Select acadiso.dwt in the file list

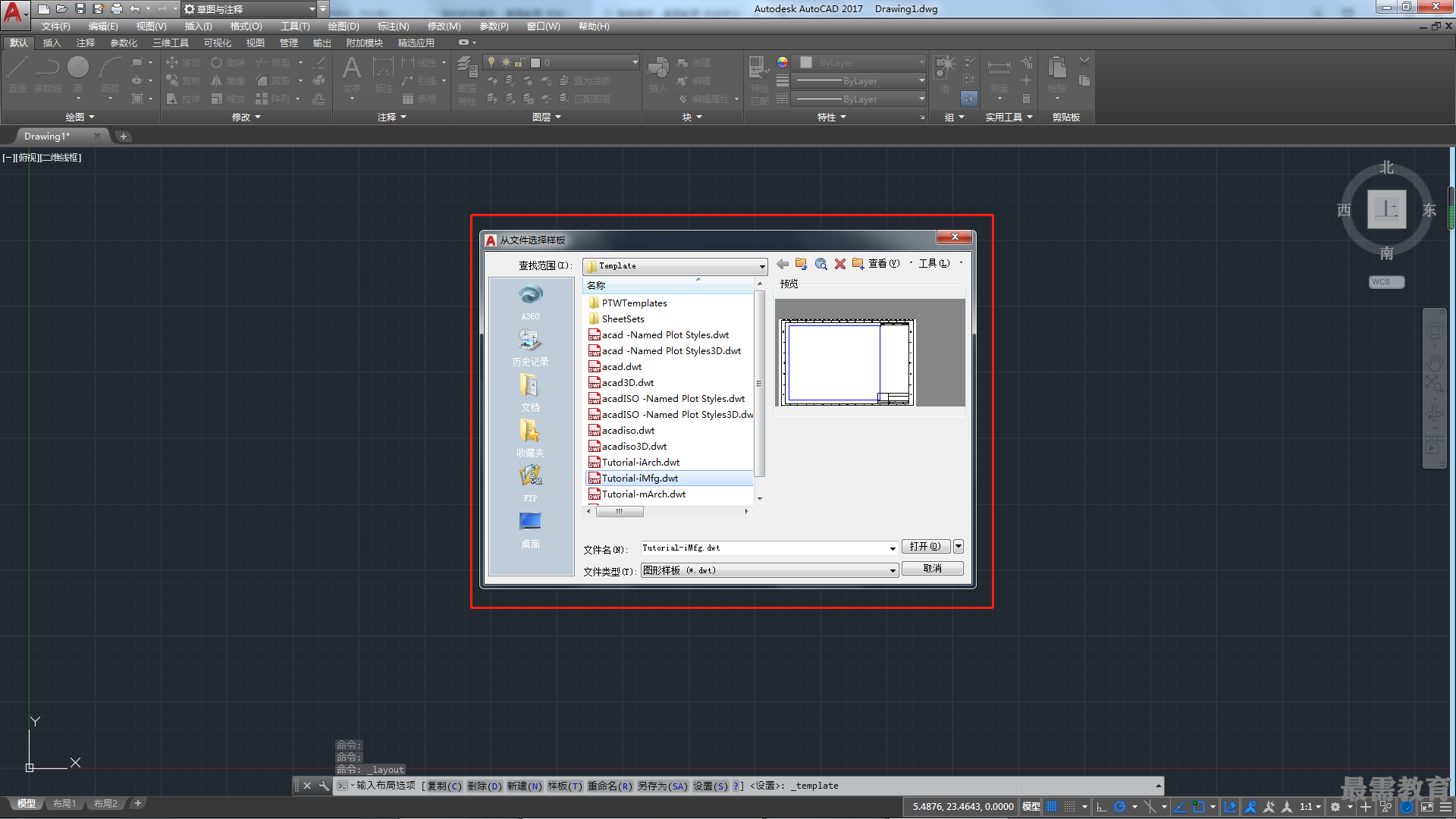tap(628, 430)
